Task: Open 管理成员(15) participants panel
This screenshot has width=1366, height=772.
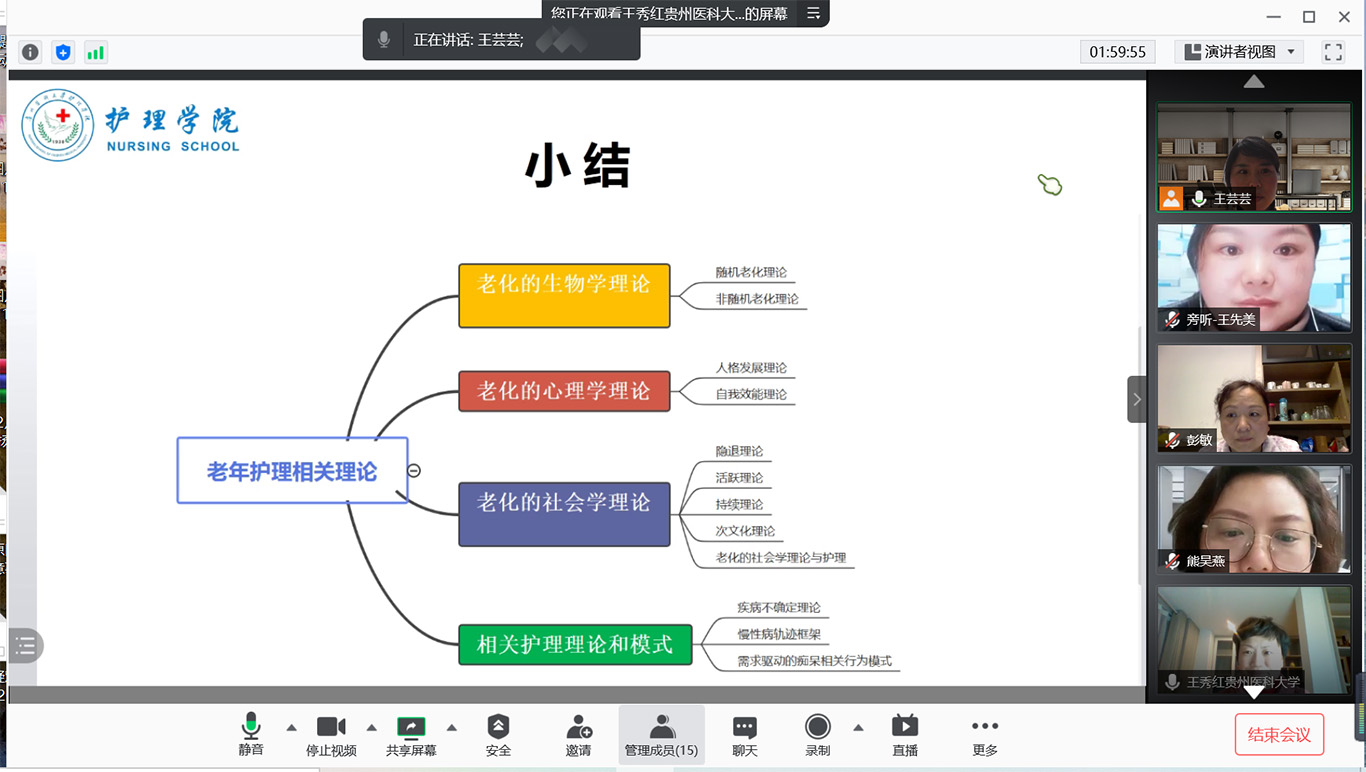Action: (661, 735)
